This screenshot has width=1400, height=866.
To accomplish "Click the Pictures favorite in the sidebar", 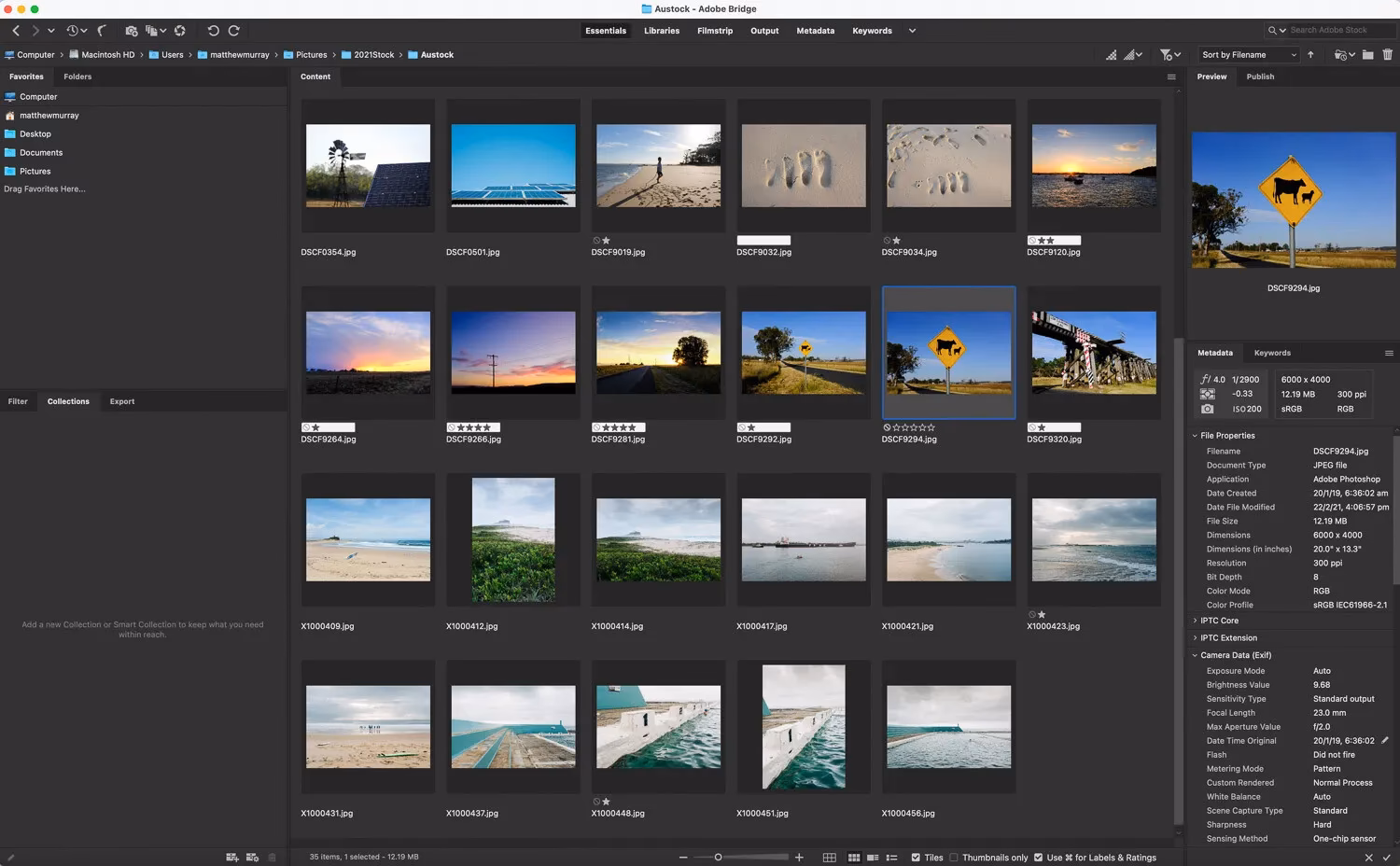I will point(35,171).
